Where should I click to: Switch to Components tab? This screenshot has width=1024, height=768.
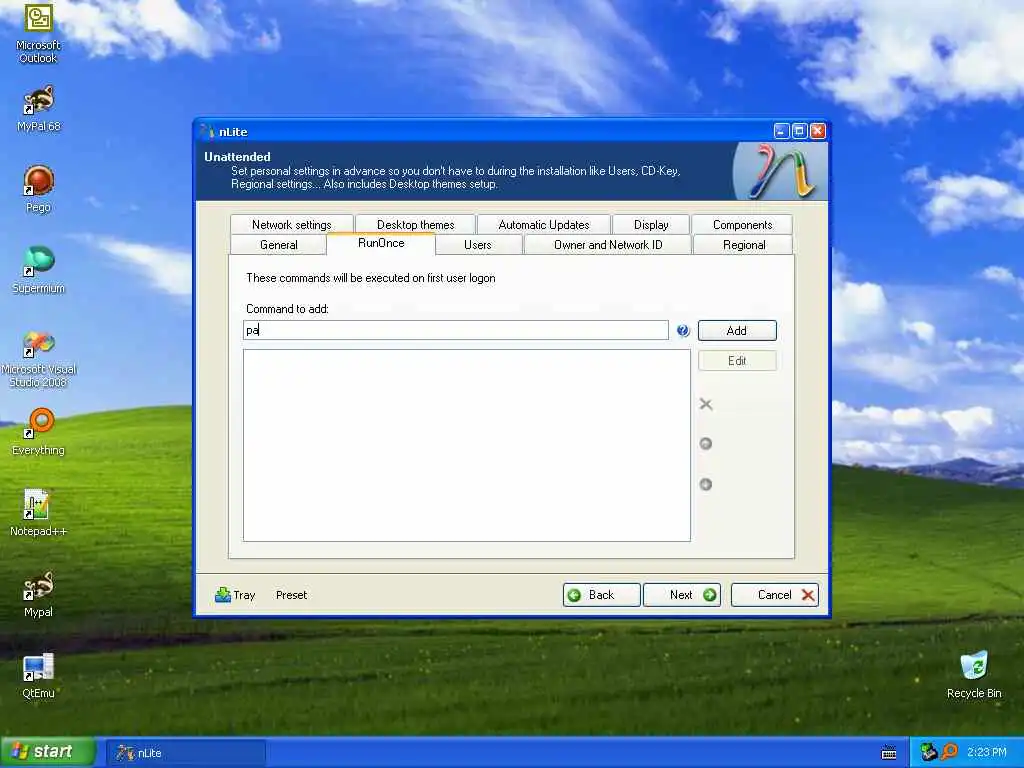pos(743,225)
